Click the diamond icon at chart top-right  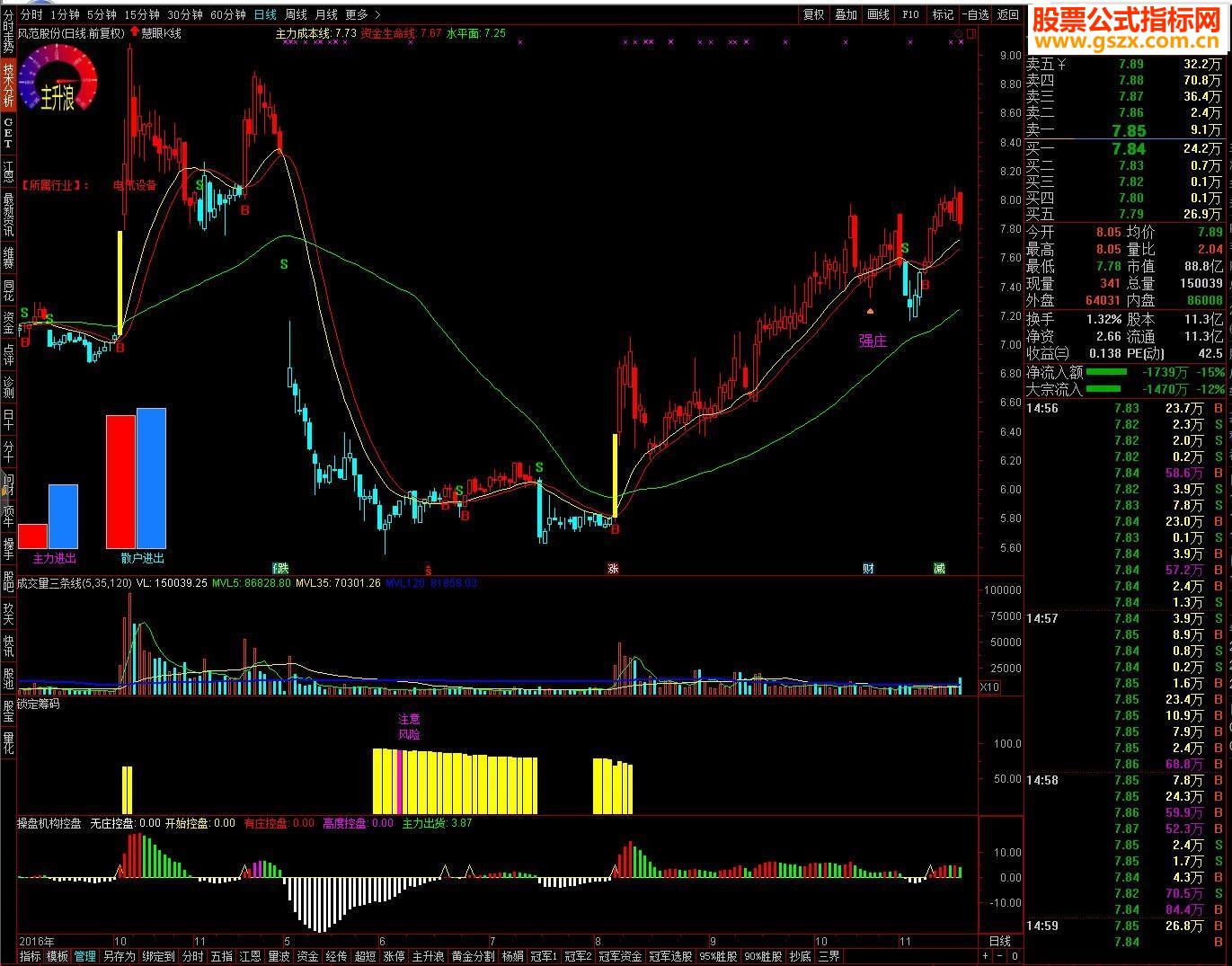(958, 34)
